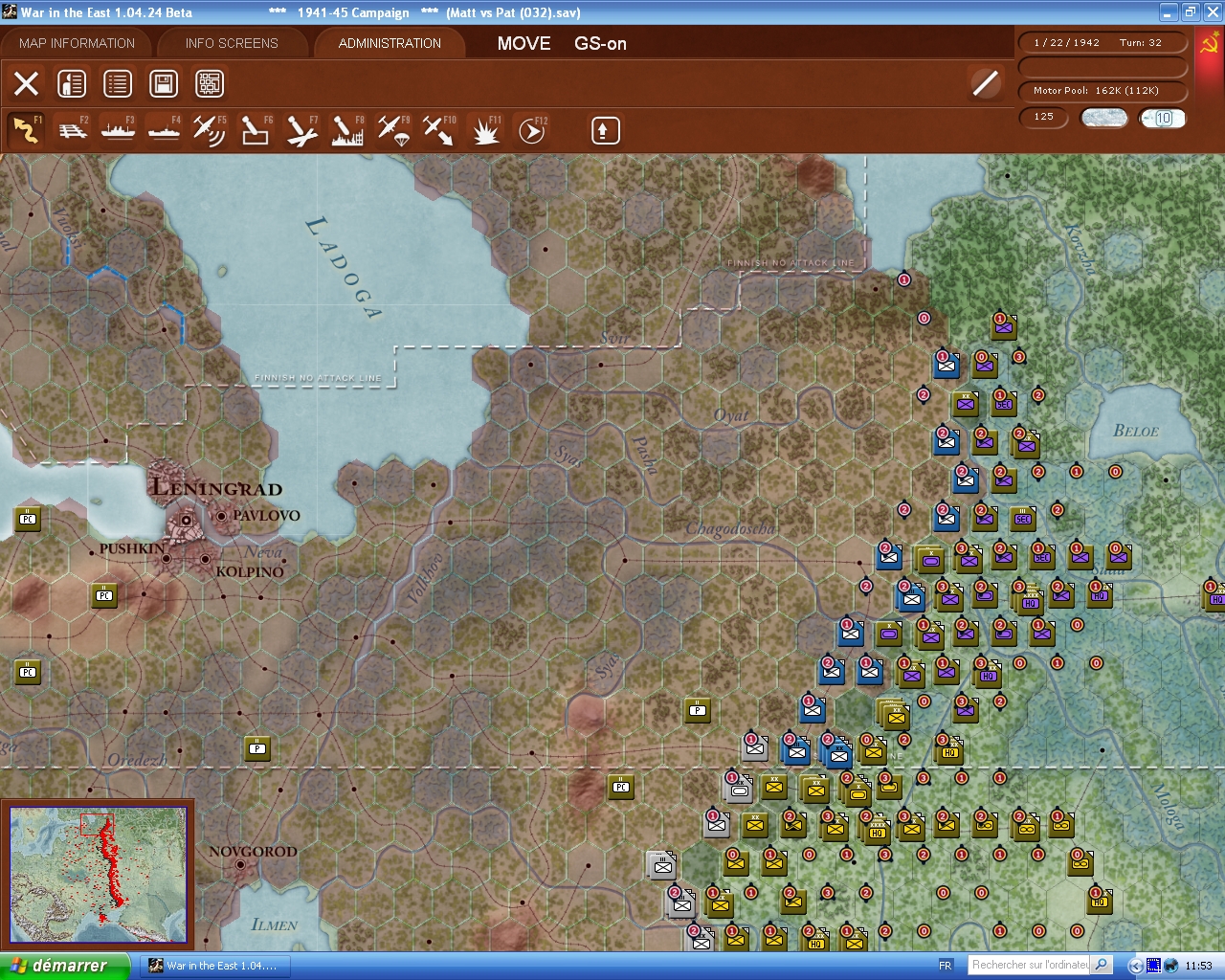Click the desktop search magnifier button
1225x980 pixels.
1102,965
